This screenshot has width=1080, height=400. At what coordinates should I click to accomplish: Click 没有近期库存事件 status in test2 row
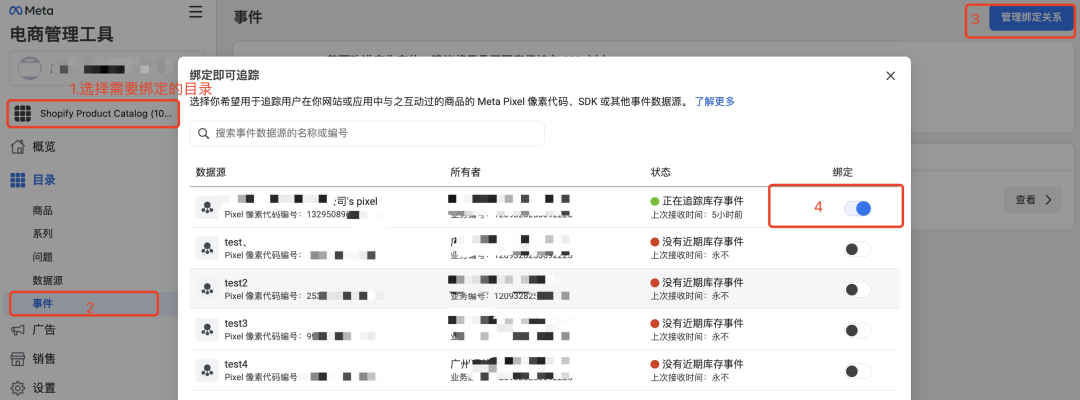703,283
